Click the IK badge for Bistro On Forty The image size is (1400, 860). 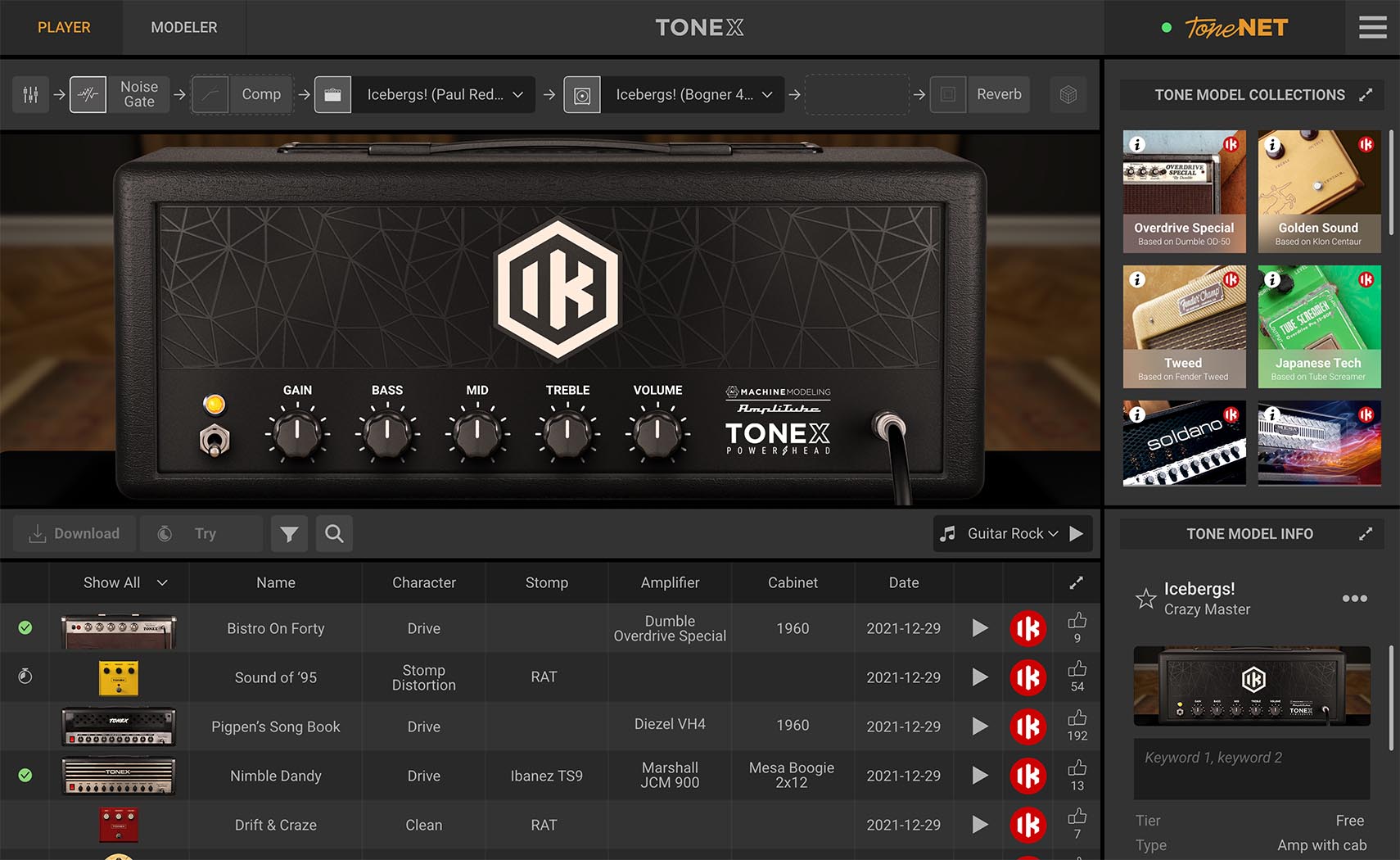pyautogui.click(x=1028, y=628)
